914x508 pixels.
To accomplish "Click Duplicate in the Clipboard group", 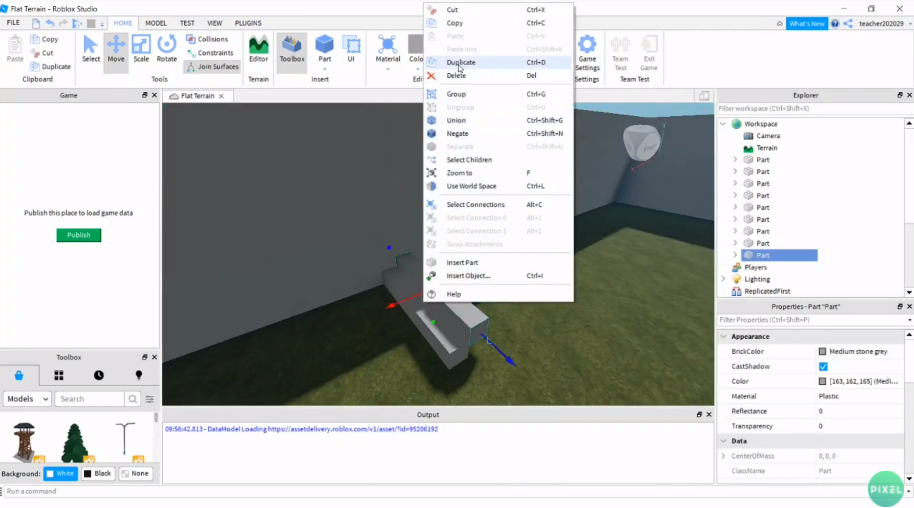I will pyautogui.click(x=51, y=66).
